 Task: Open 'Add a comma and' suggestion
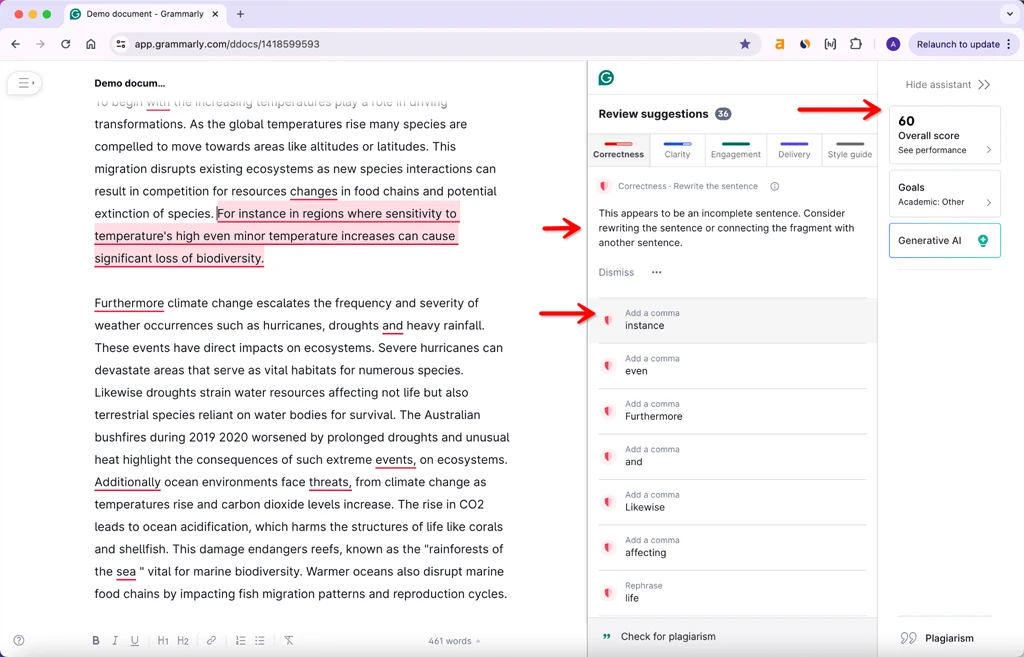(732, 456)
